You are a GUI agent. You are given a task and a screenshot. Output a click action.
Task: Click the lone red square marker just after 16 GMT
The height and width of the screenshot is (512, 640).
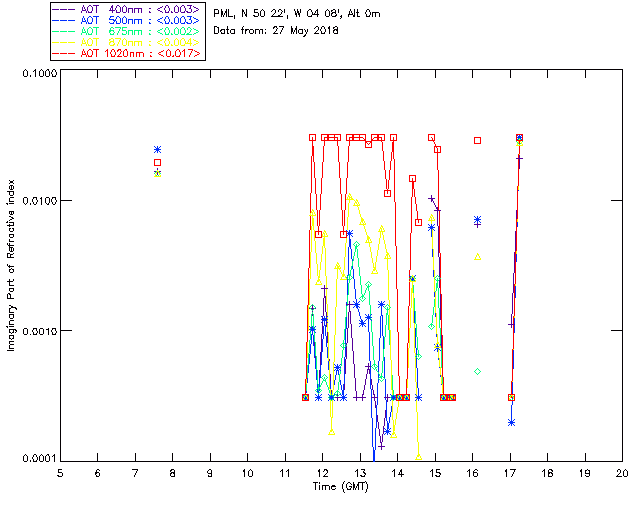478,140
